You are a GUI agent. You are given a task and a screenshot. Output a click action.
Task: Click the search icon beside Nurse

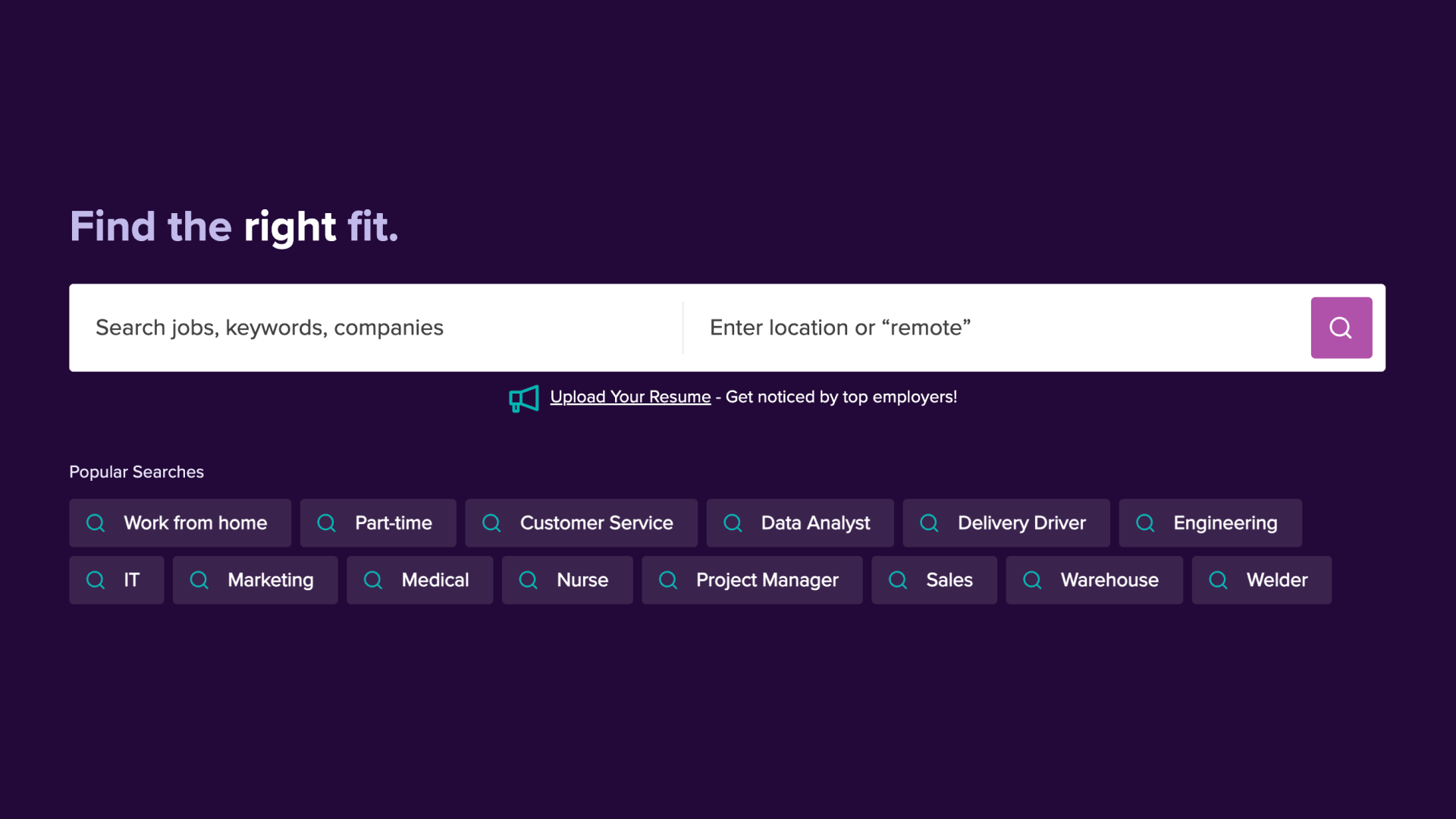529,580
